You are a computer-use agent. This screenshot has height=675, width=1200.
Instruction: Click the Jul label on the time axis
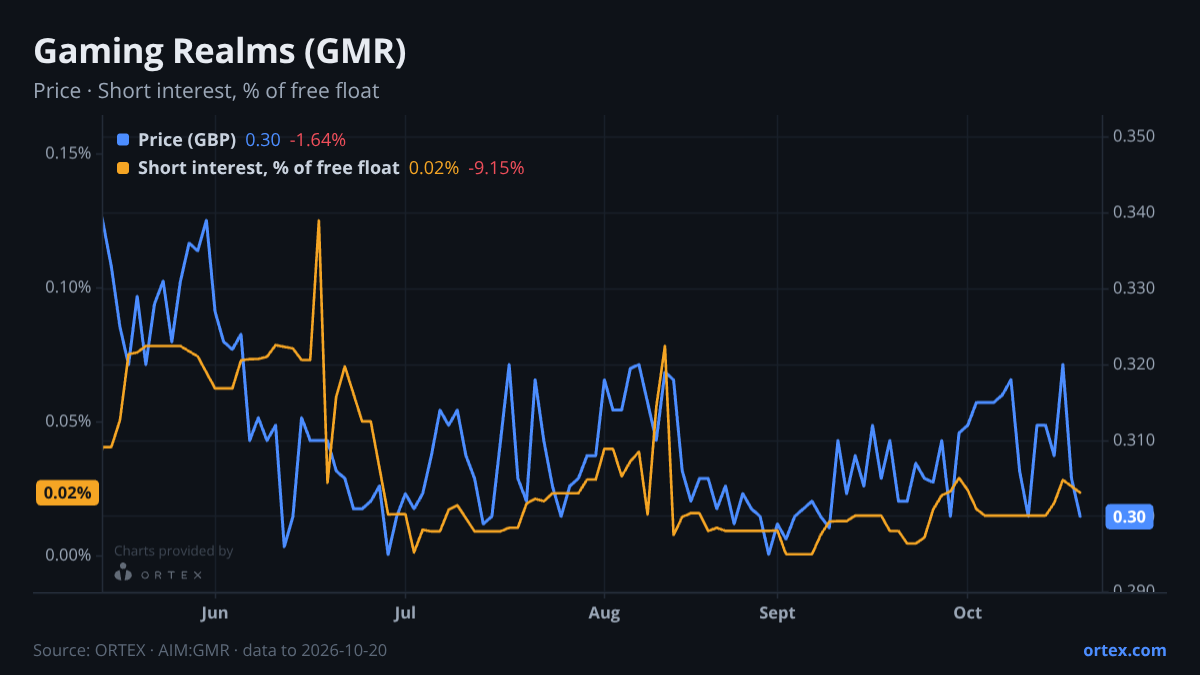[405, 613]
